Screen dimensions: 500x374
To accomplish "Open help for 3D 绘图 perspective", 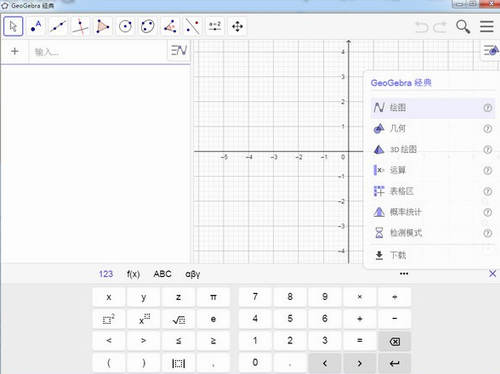I will pyautogui.click(x=487, y=150).
